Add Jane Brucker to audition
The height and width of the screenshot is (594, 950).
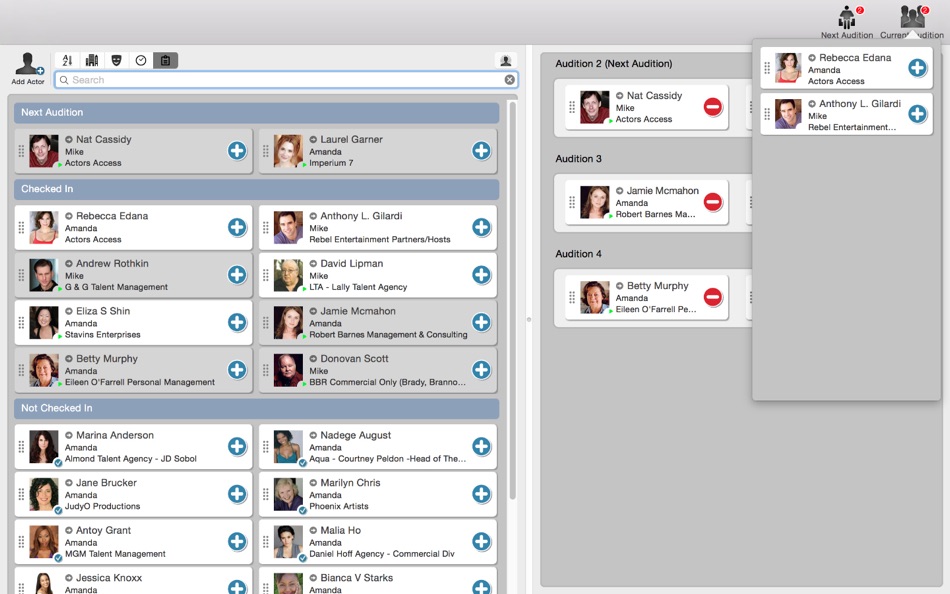pyautogui.click(x=237, y=494)
